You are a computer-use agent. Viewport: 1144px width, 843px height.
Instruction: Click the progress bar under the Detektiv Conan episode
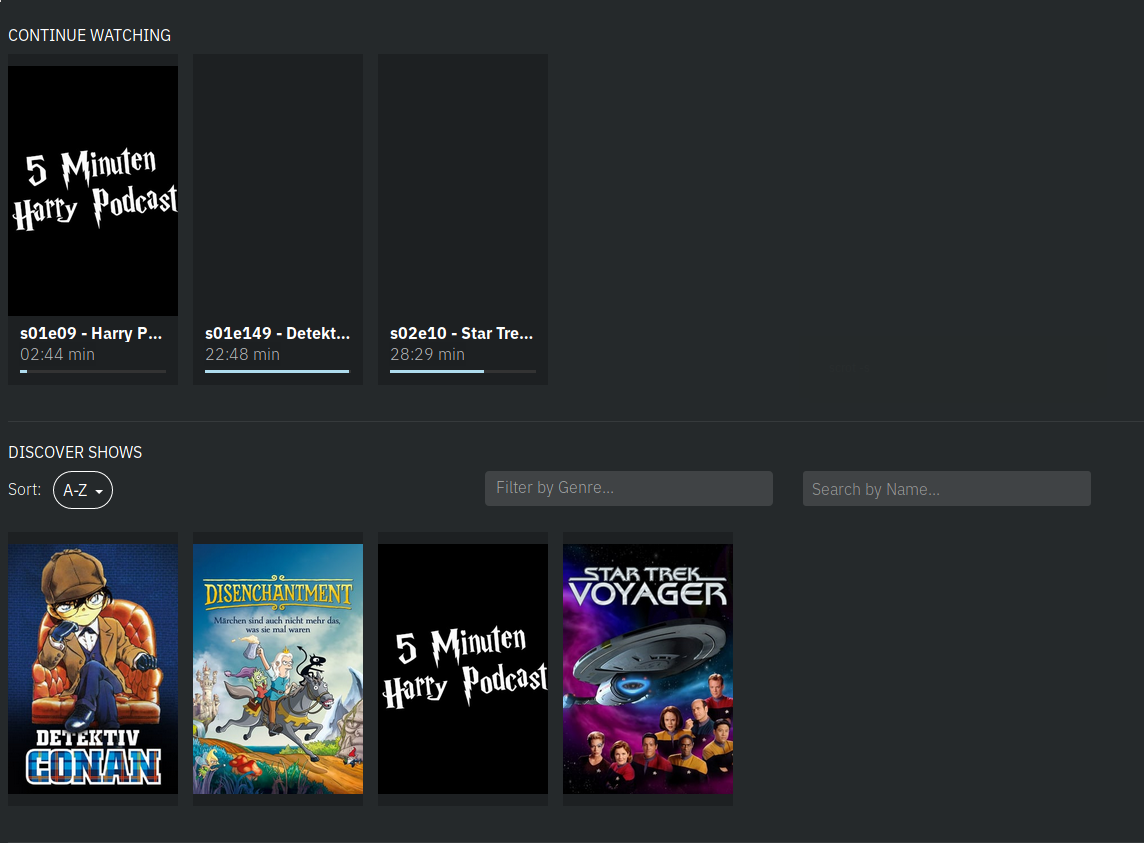277,371
